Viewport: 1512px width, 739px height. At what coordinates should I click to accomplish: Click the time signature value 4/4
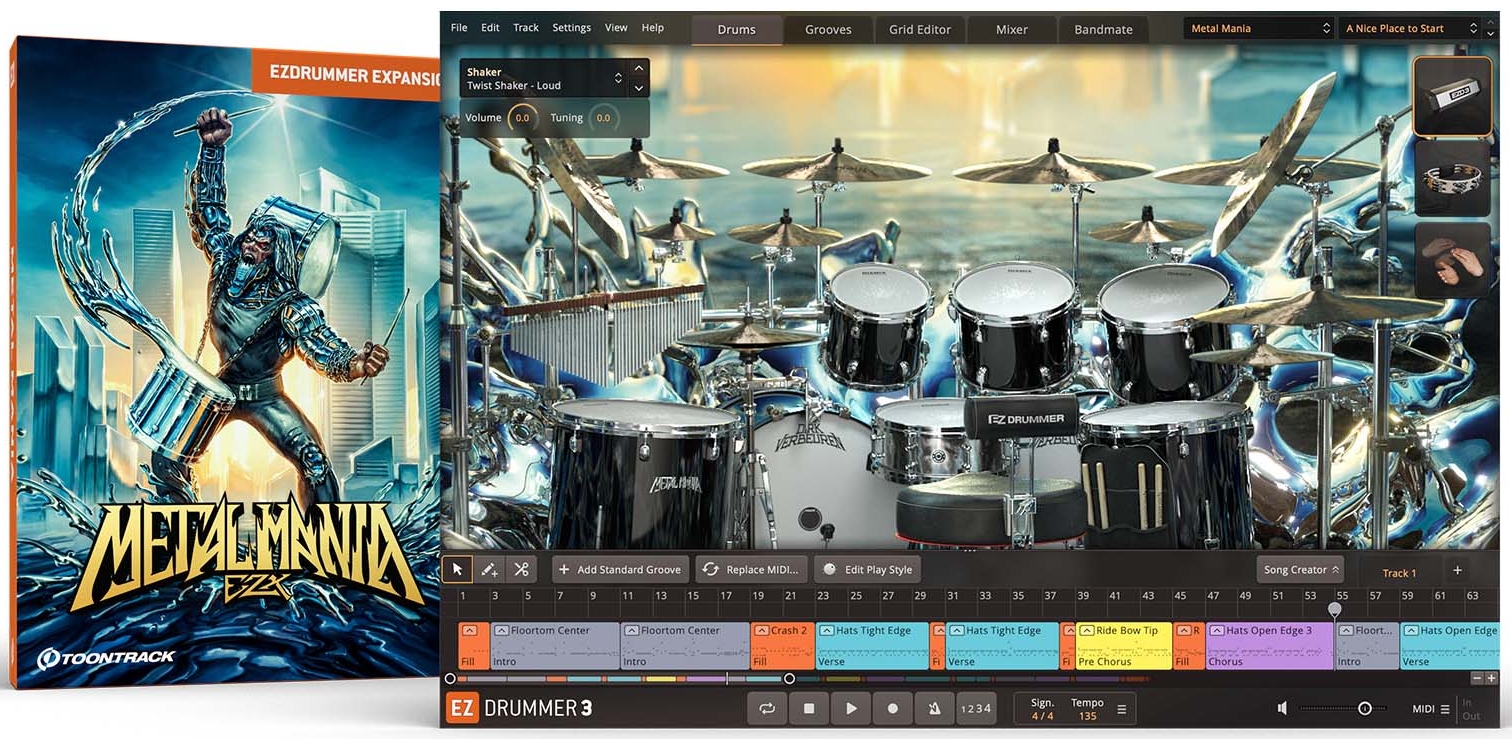[1042, 716]
